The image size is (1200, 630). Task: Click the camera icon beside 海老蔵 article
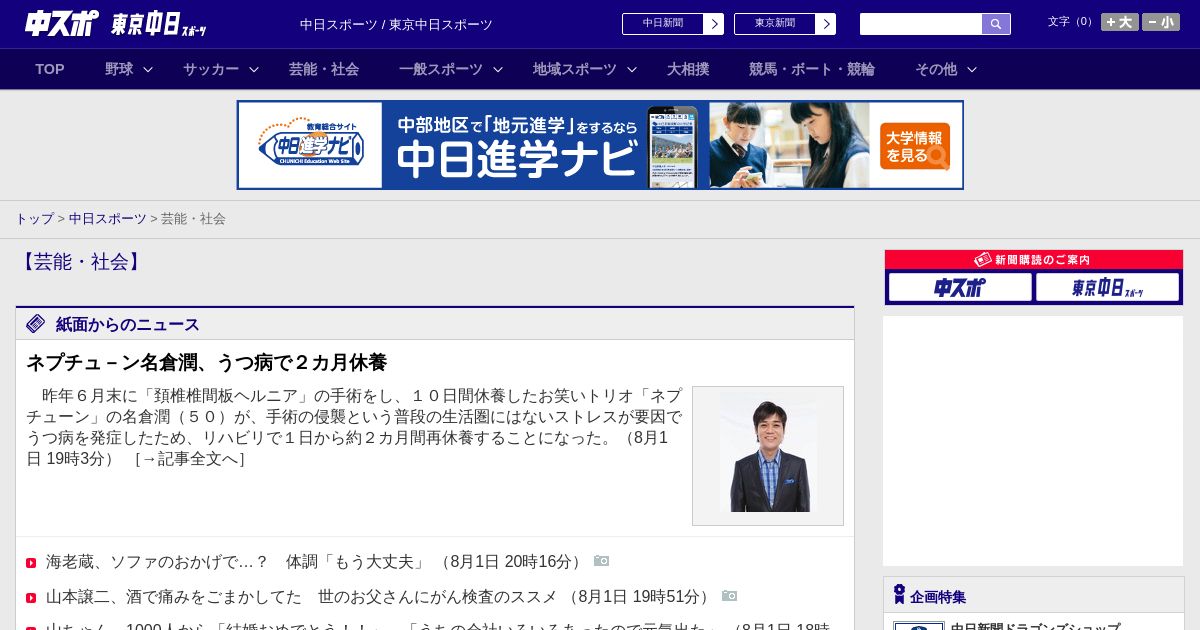[x=601, y=561]
